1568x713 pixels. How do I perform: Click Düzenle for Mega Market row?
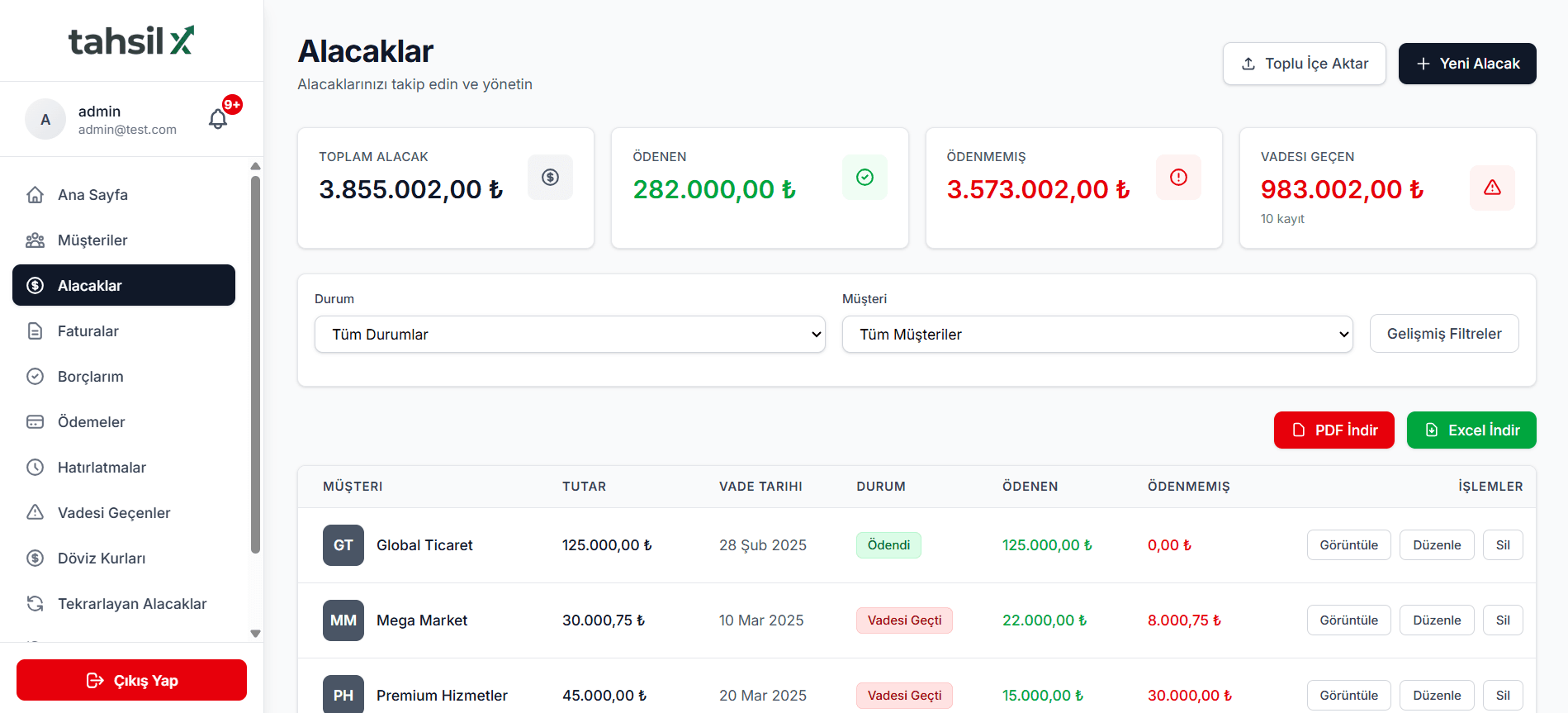coord(1436,620)
